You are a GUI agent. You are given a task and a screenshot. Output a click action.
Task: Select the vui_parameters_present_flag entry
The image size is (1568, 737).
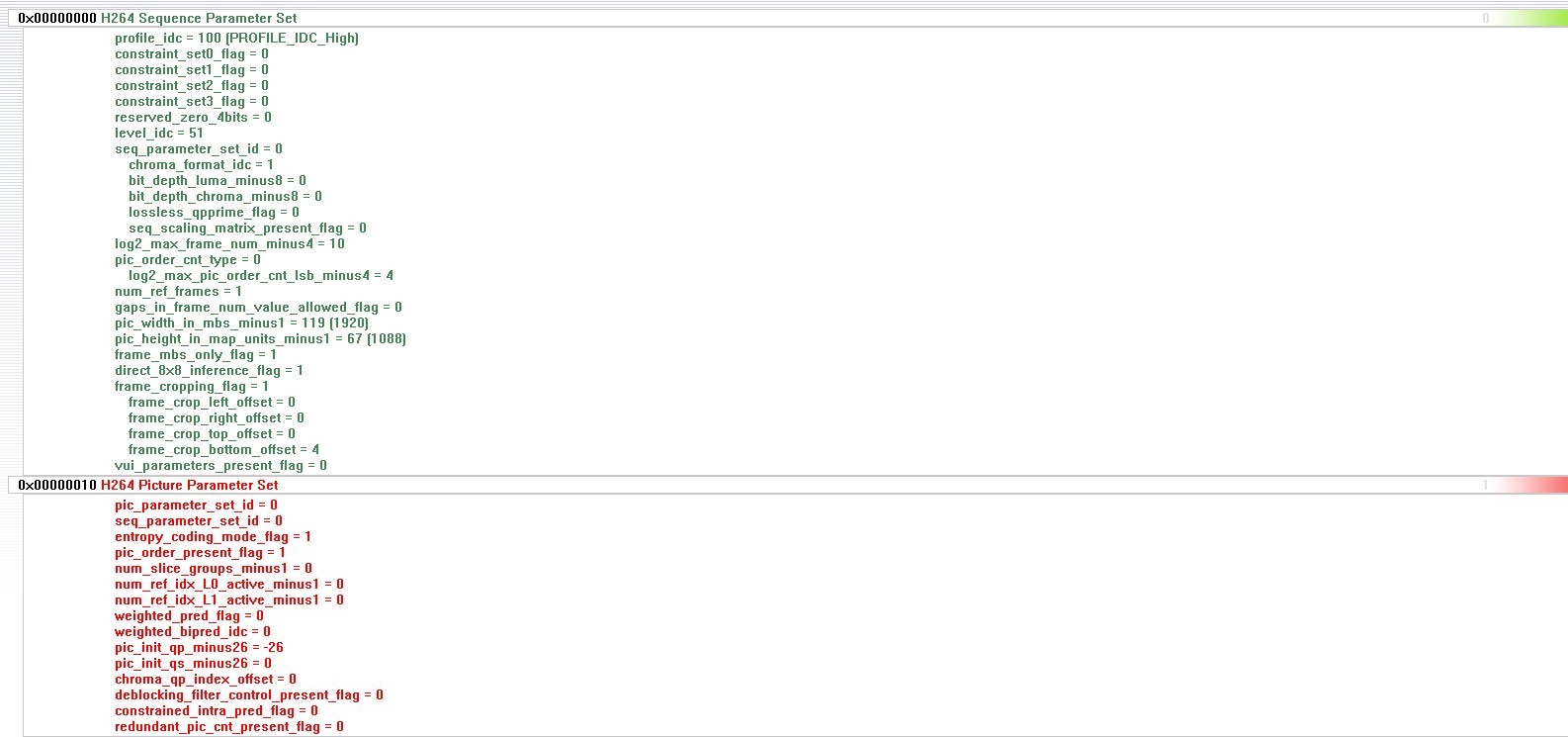pos(220,465)
